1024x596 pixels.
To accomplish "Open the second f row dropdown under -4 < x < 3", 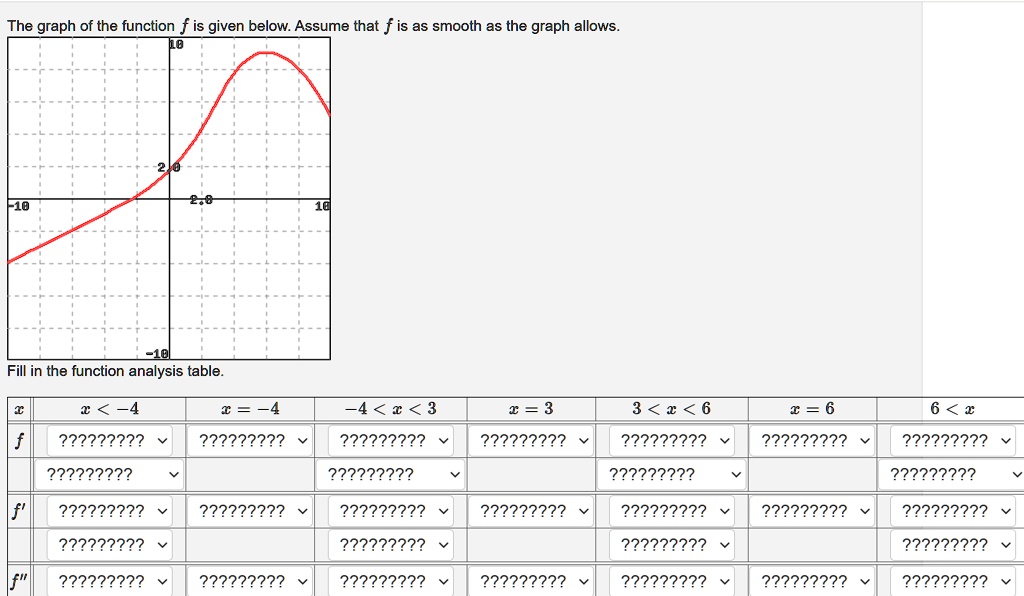I will point(387,474).
